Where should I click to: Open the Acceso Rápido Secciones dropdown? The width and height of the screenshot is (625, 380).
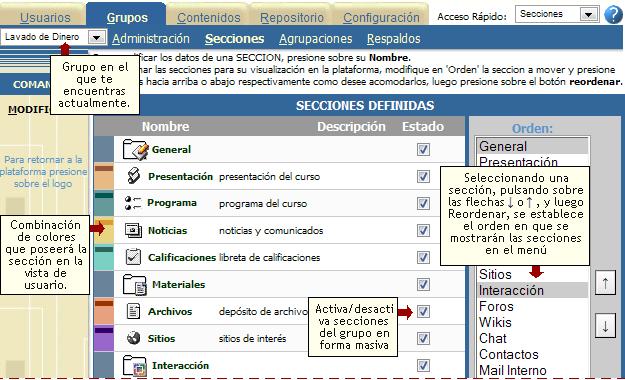pos(557,14)
